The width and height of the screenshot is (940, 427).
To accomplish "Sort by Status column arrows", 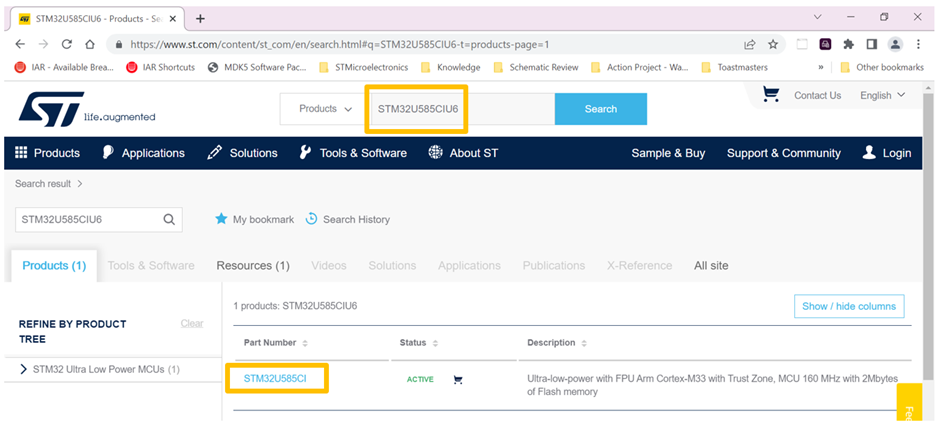I will pos(435,343).
